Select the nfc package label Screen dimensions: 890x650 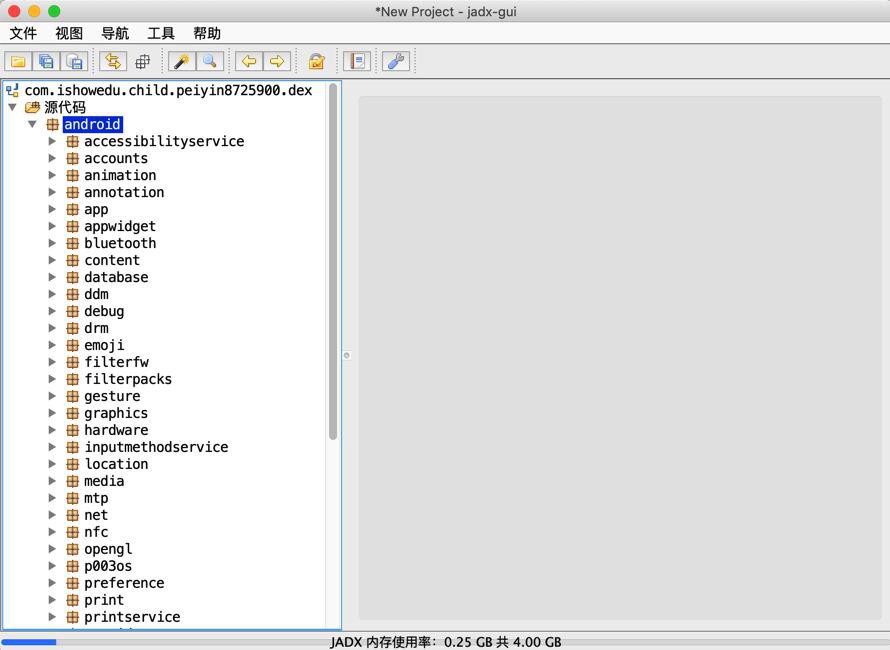click(96, 532)
